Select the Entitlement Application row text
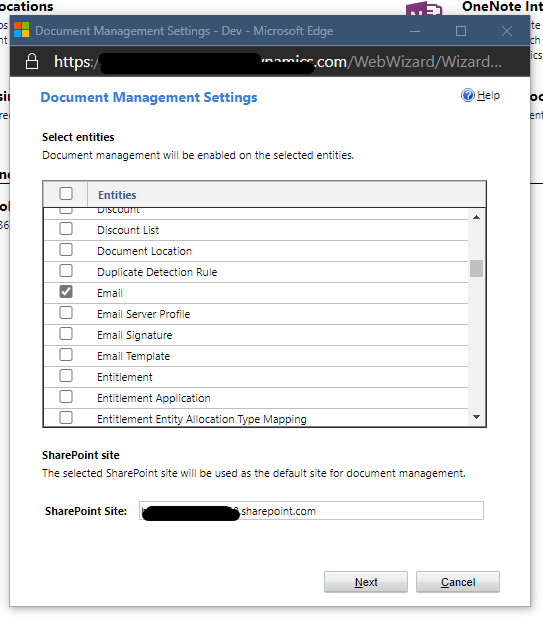Screen dimensions: 543x625 pyautogui.click(x=154, y=398)
